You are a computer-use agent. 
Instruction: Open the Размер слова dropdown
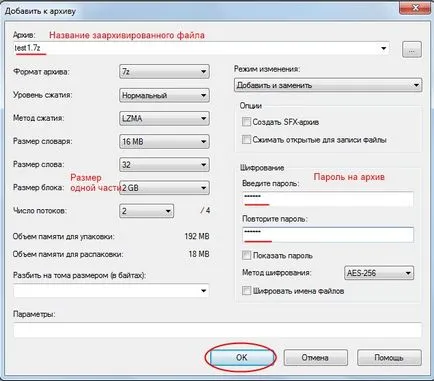pos(164,165)
